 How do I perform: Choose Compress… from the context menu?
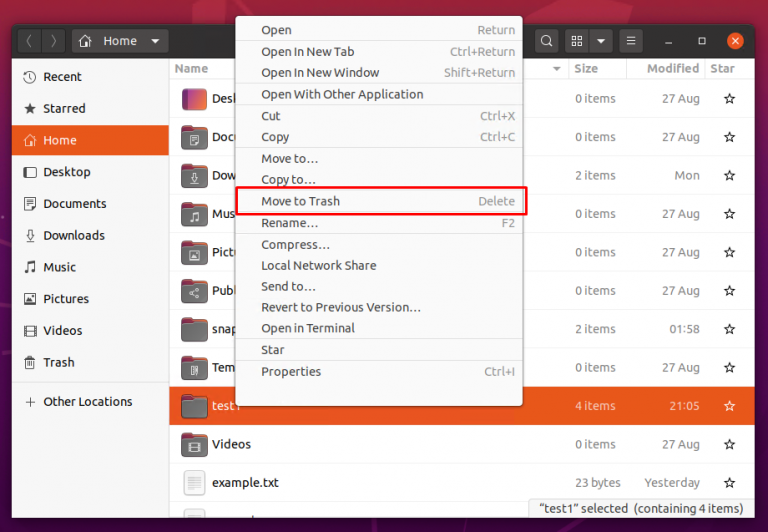(x=379, y=244)
